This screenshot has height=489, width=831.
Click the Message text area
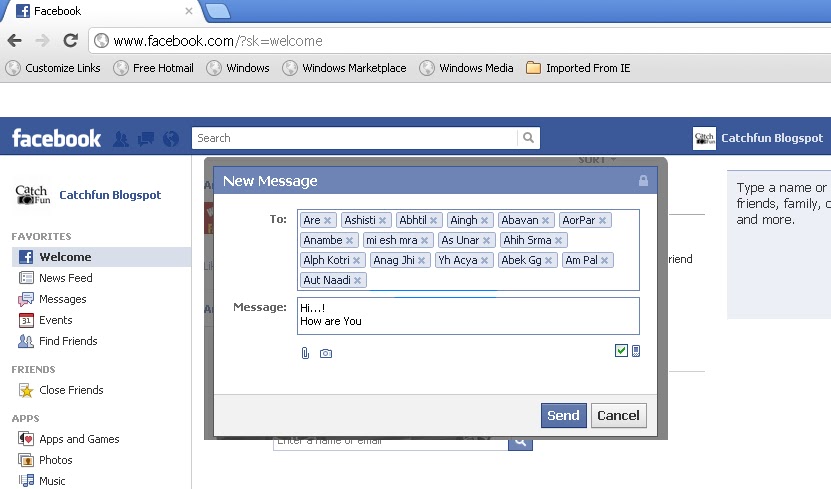pyautogui.click(x=468, y=316)
